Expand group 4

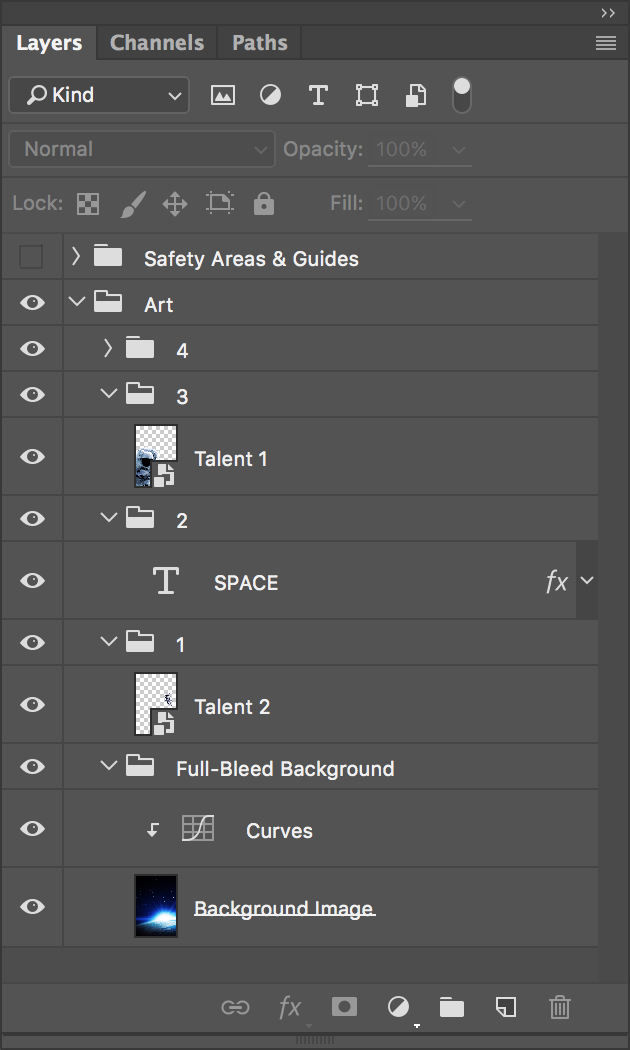[108, 348]
